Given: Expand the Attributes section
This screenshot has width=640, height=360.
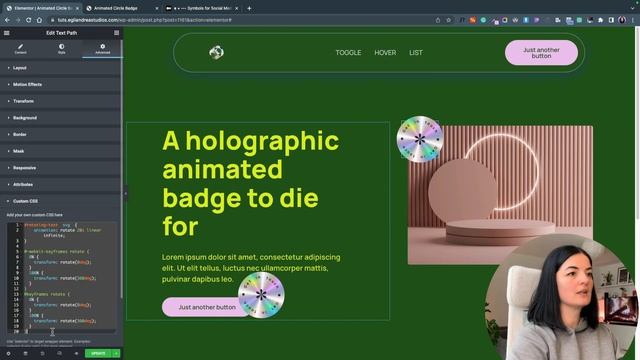Looking at the screenshot, I should coord(60,184).
